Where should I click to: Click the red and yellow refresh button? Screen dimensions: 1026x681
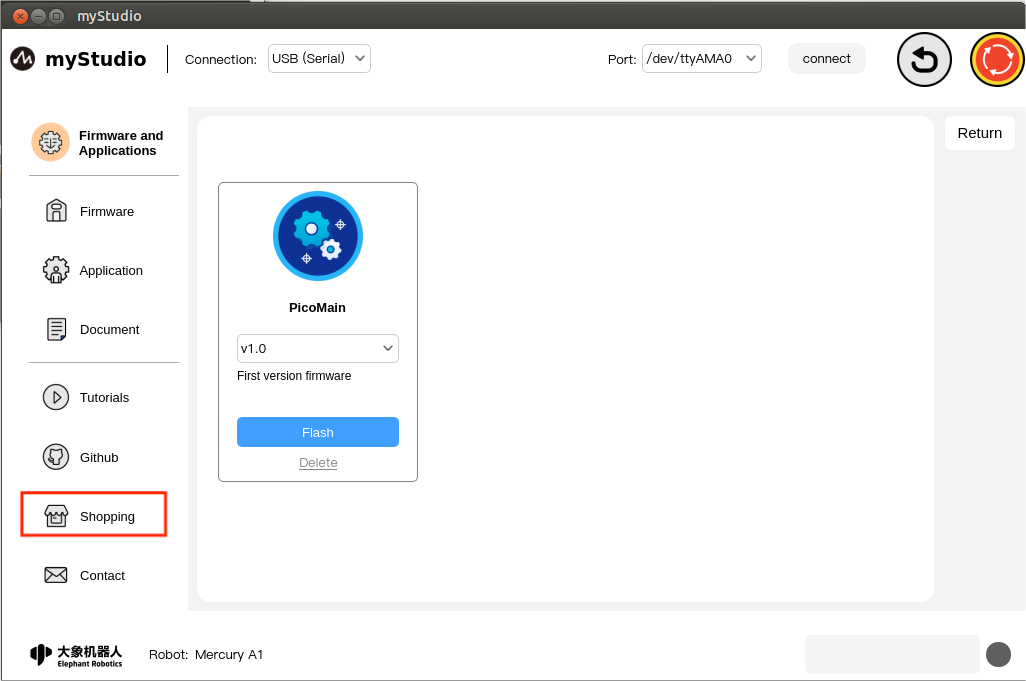tap(997, 60)
